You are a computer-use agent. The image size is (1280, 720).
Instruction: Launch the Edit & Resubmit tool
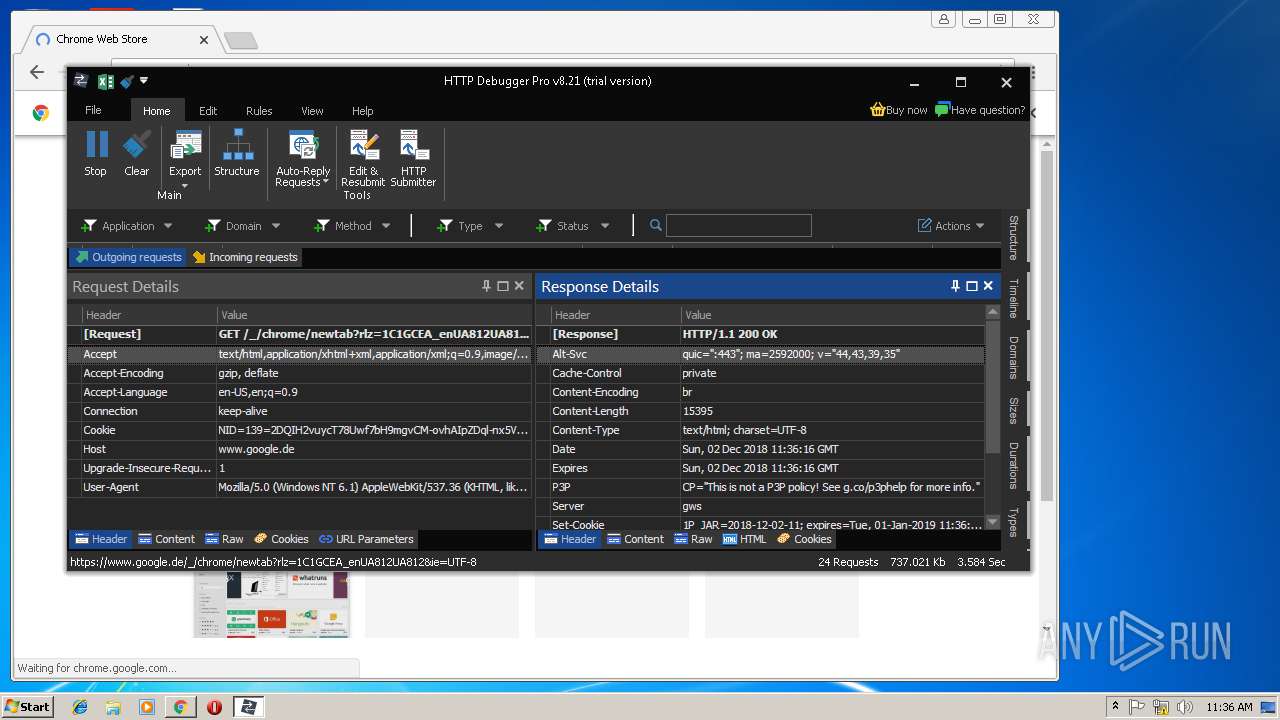[x=362, y=158]
